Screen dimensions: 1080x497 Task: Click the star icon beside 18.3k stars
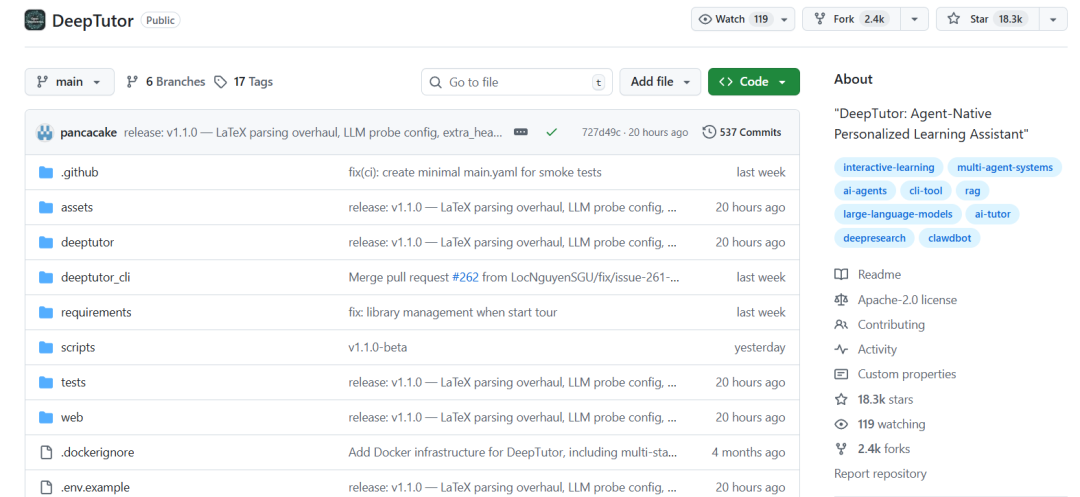coord(841,399)
